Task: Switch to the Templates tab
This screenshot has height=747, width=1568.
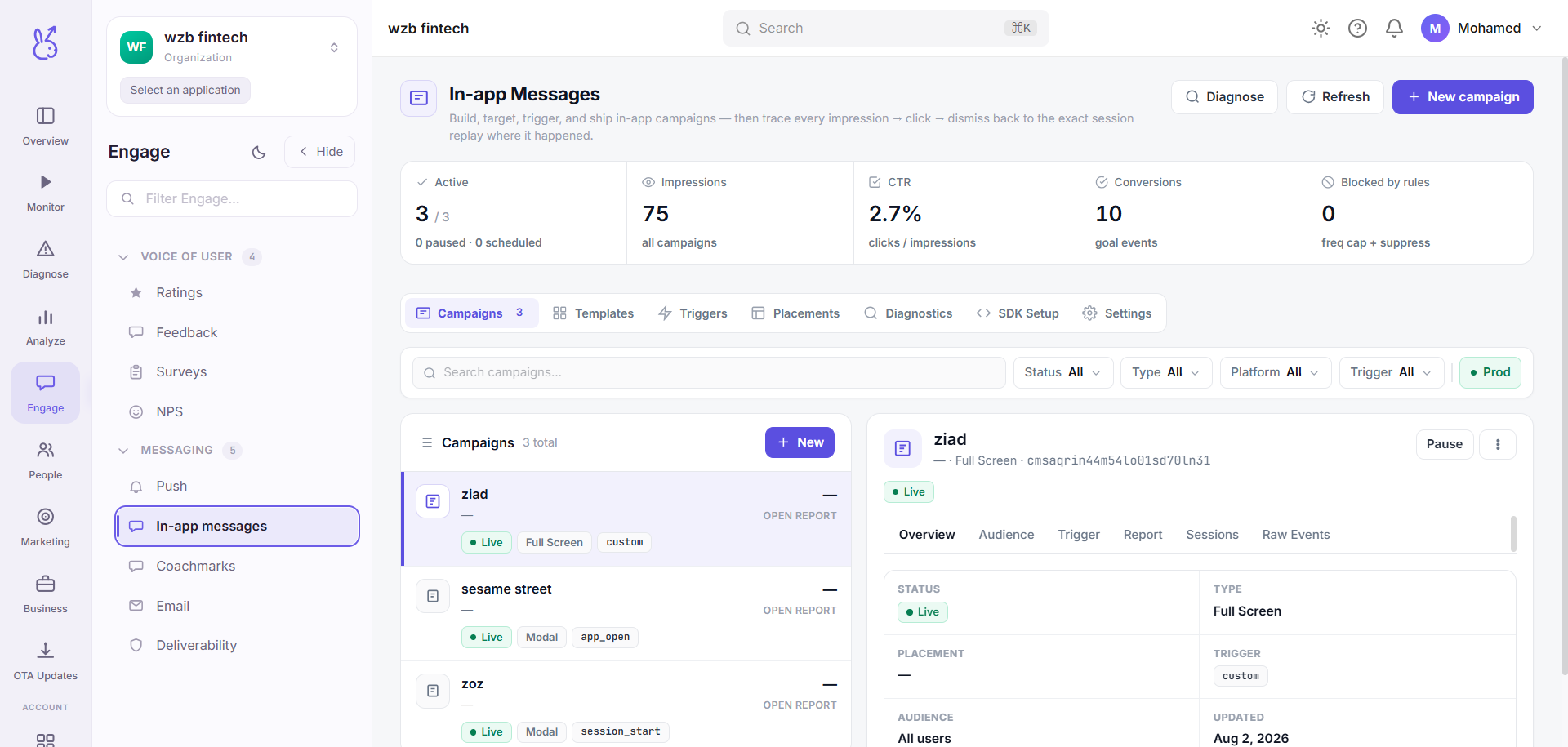Action: 594,313
